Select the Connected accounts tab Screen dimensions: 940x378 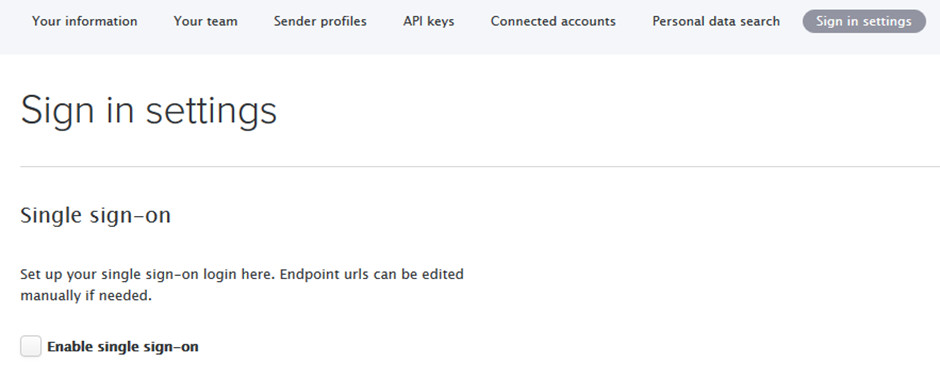[x=553, y=22]
